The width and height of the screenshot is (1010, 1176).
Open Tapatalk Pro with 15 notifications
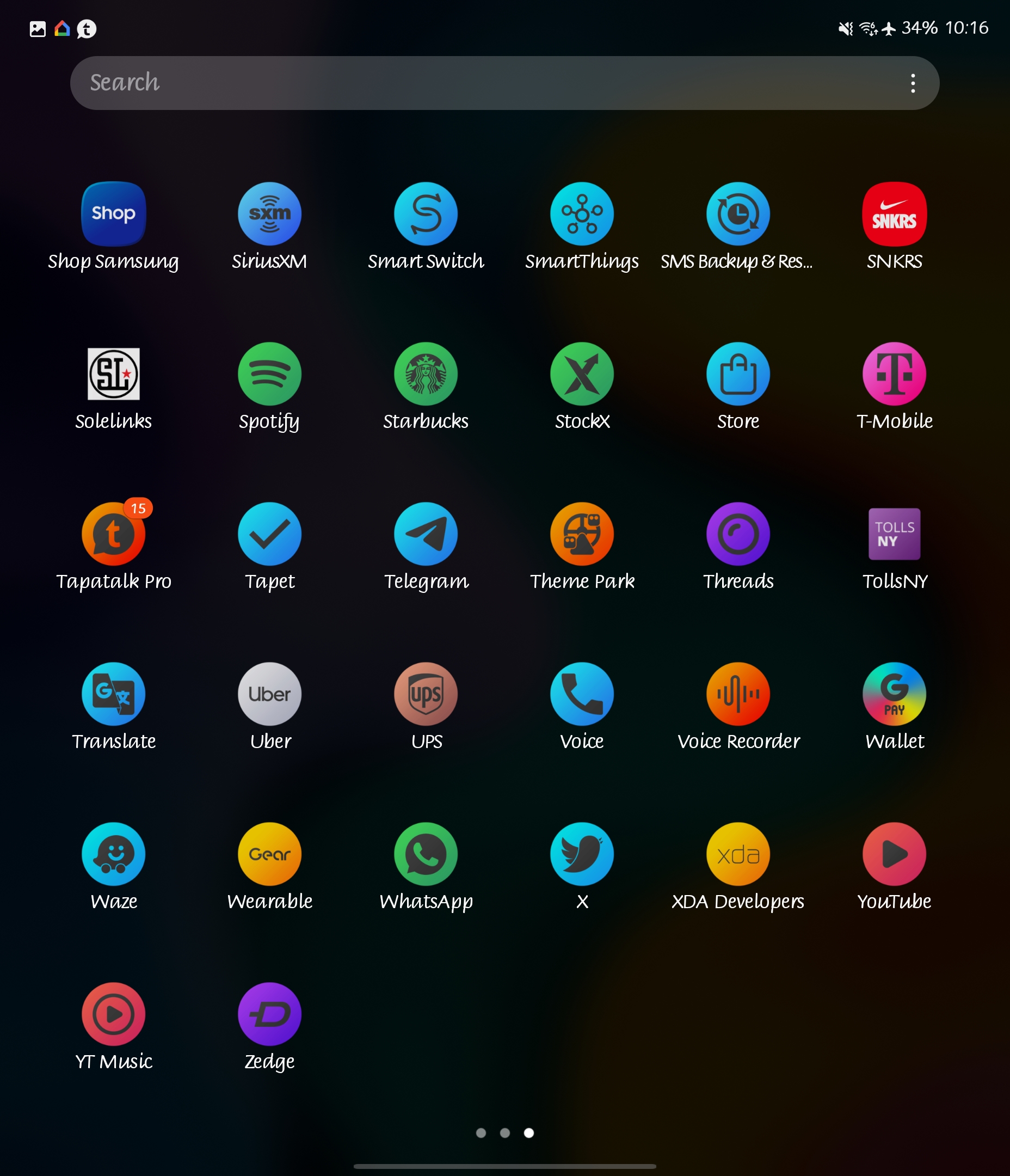[114, 534]
